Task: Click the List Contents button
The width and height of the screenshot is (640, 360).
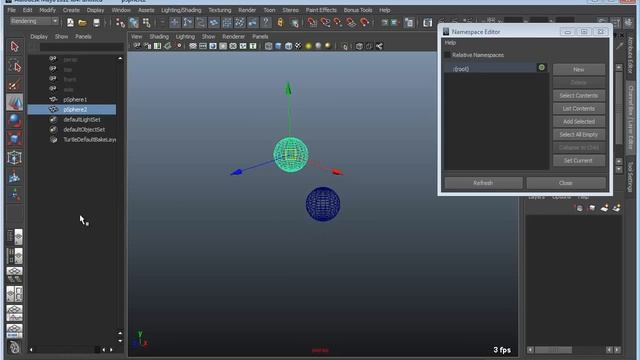Action: [579, 109]
